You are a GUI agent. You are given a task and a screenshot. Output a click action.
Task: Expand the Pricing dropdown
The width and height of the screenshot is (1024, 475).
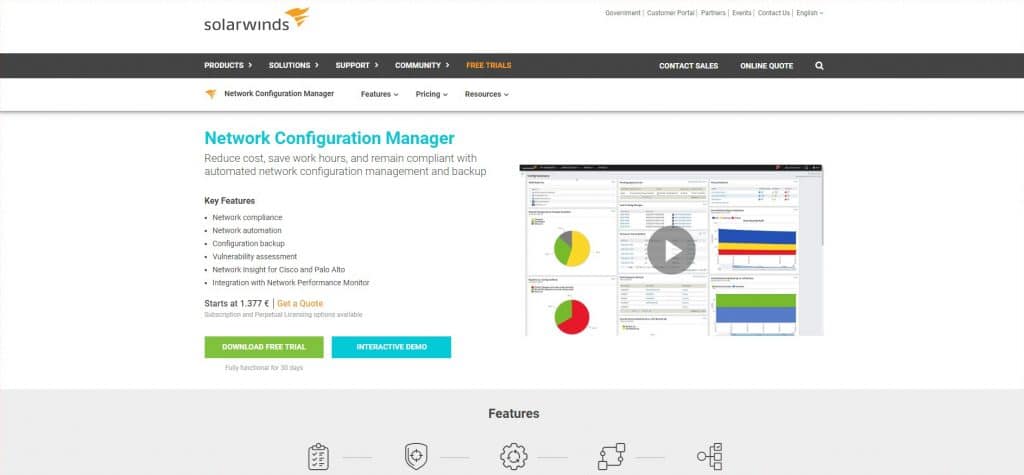[x=431, y=94]
